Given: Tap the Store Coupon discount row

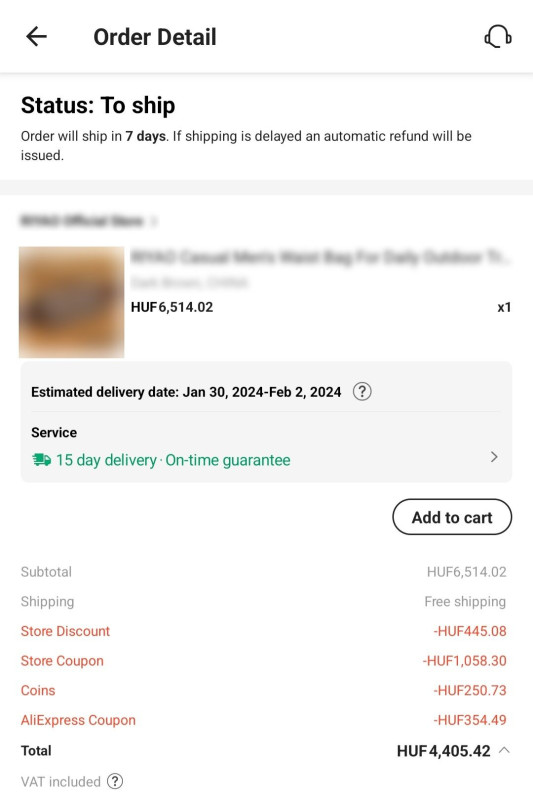Looking at the screenshot, I should [264, 661].
